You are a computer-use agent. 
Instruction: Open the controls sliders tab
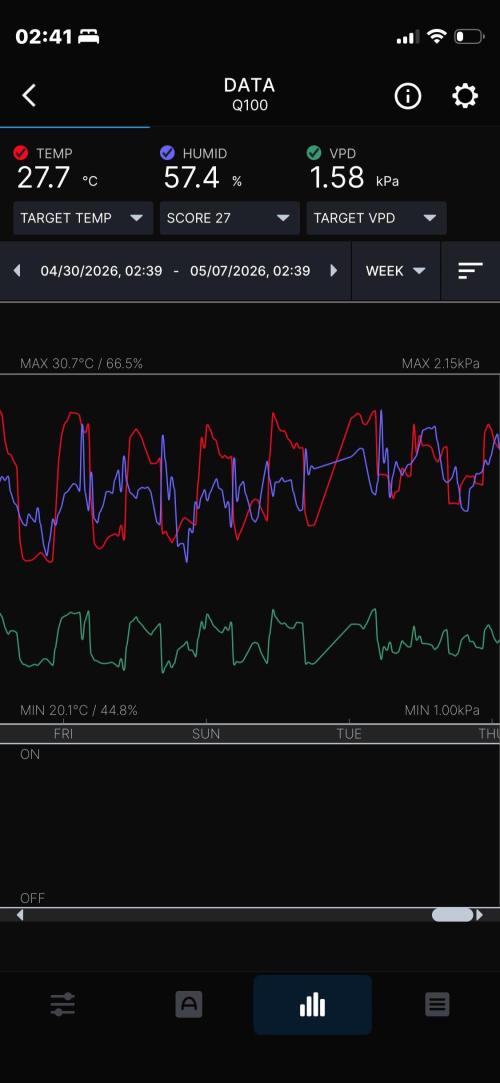click(x=62, y=1004)
